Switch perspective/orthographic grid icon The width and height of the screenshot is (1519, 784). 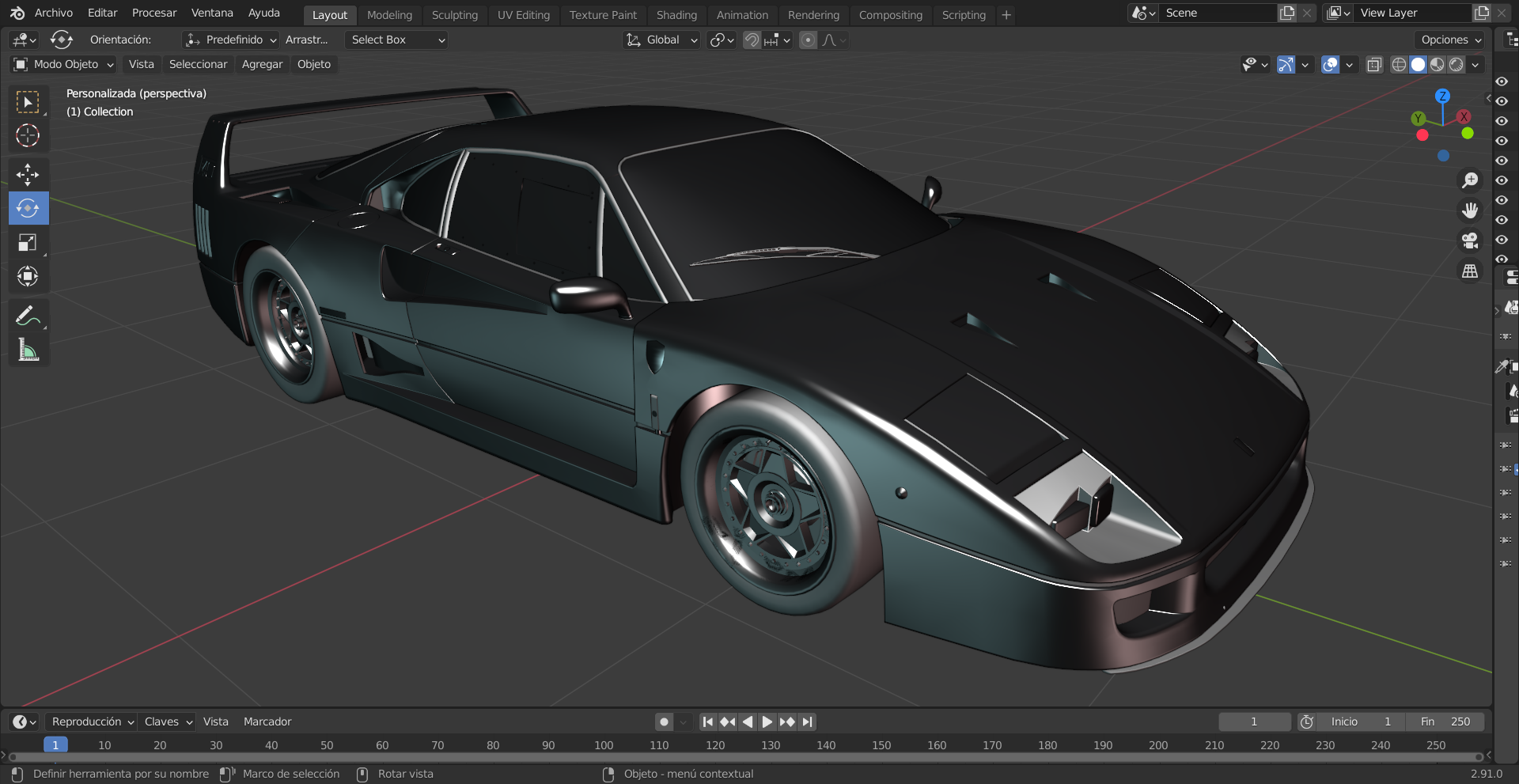[1470, 271]
